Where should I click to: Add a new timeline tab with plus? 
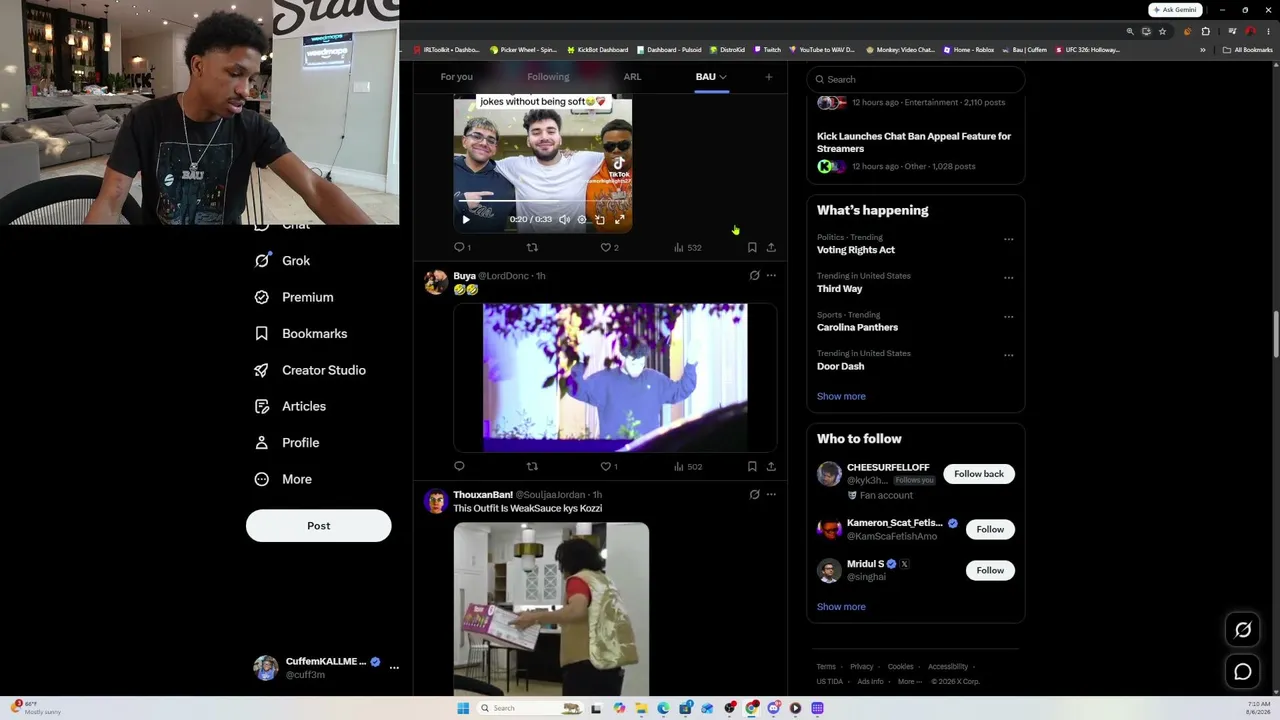point(768,77)
